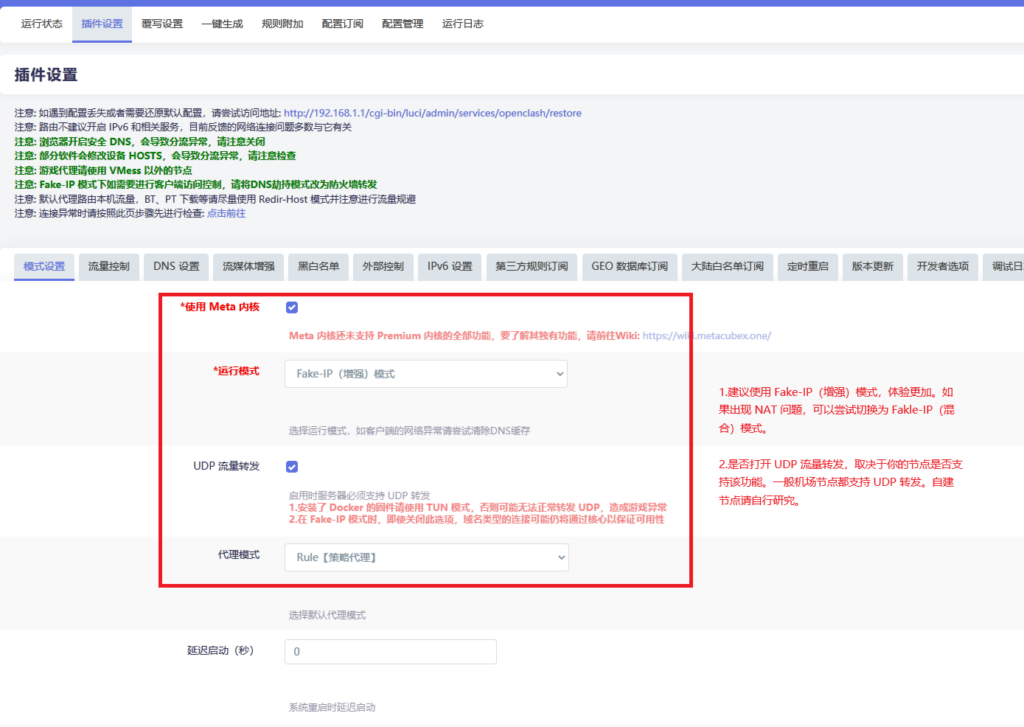
Task: Open the 覆写设置 tab
Action: (162, 24)
